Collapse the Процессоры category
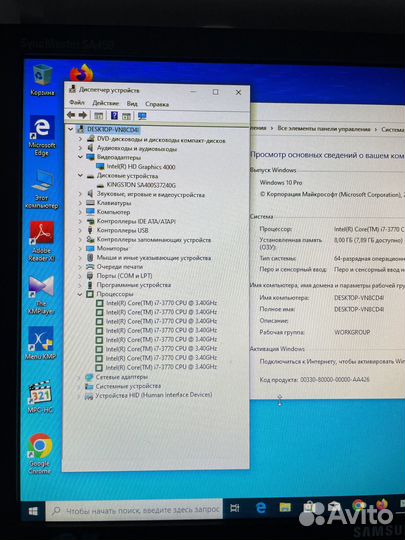 tap(80, 294)
